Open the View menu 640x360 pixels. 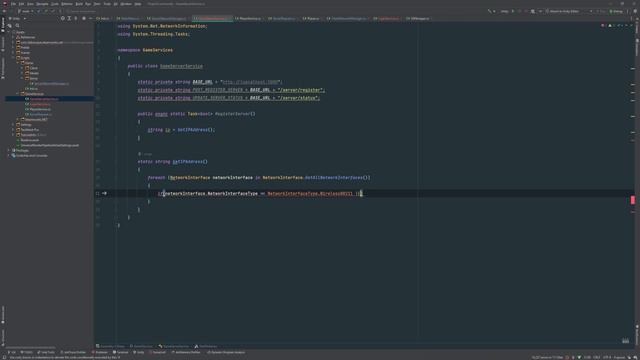click(30, 4)
